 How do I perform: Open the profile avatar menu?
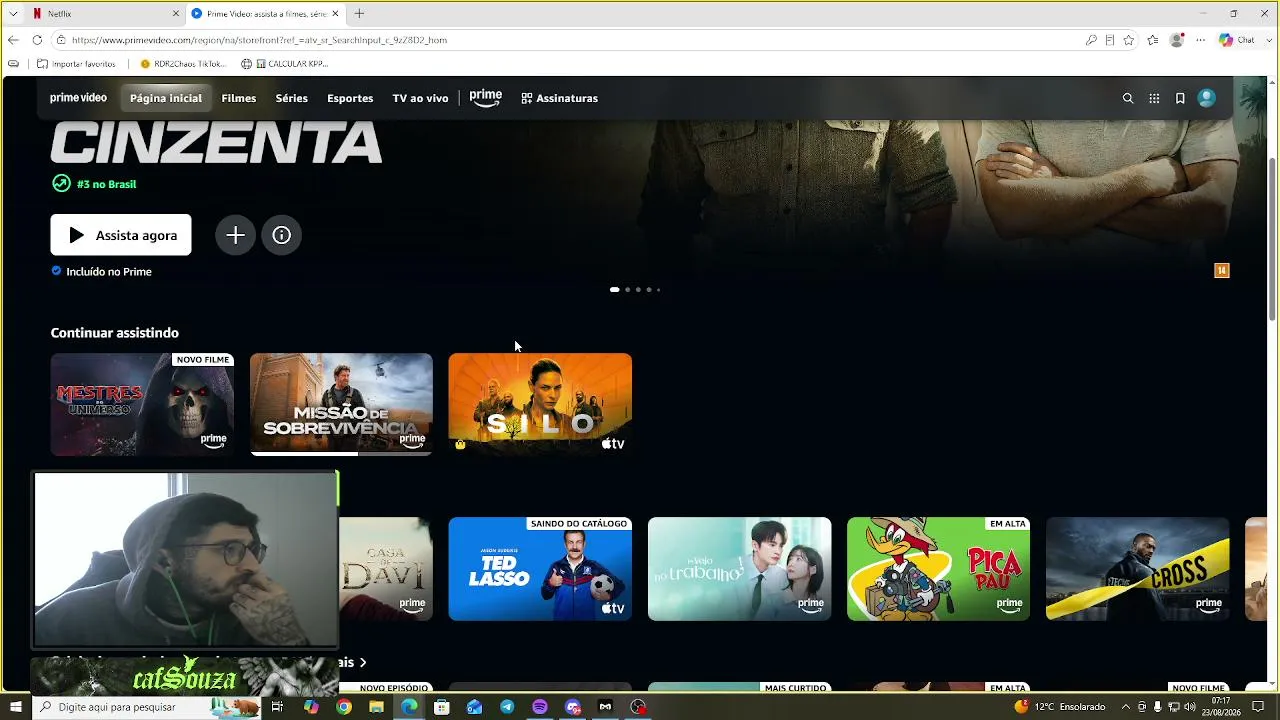1207,98
